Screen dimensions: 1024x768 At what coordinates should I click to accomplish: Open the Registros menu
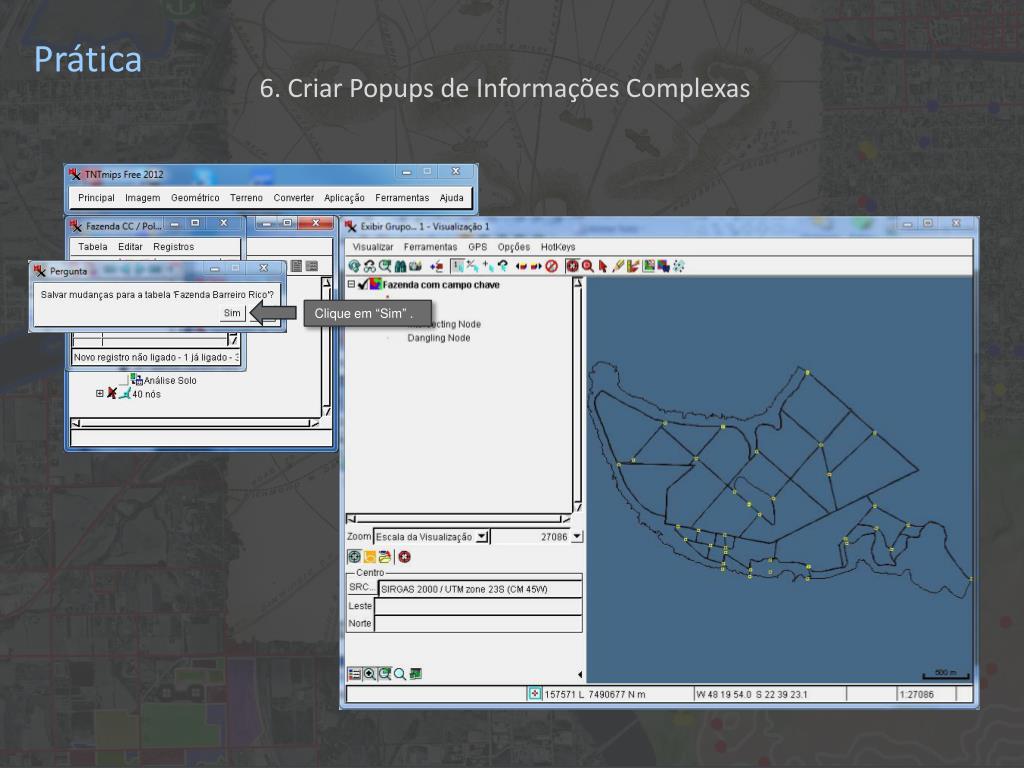(x=173, y=246)
